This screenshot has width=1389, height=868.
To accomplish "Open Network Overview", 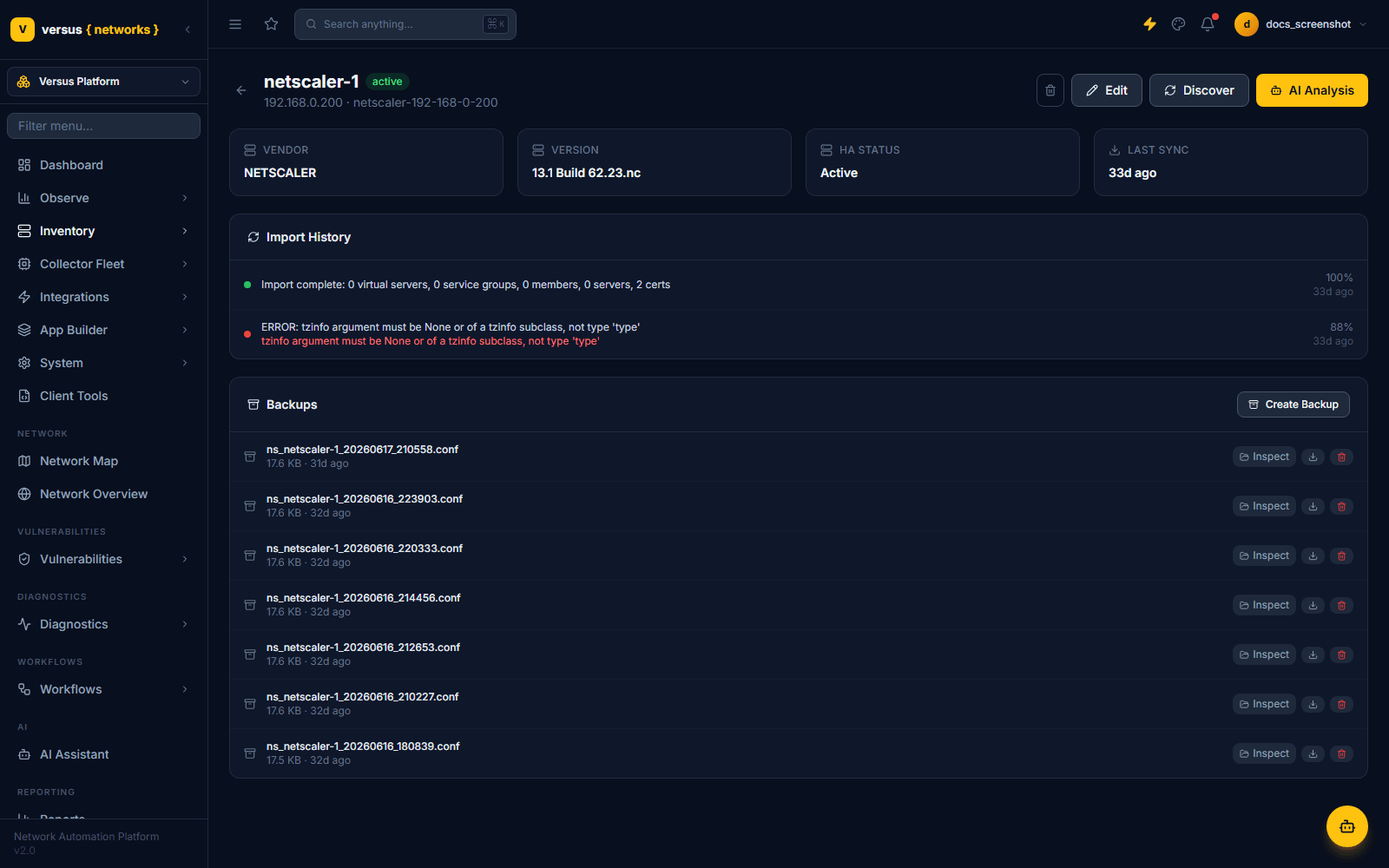I will 103,494.
